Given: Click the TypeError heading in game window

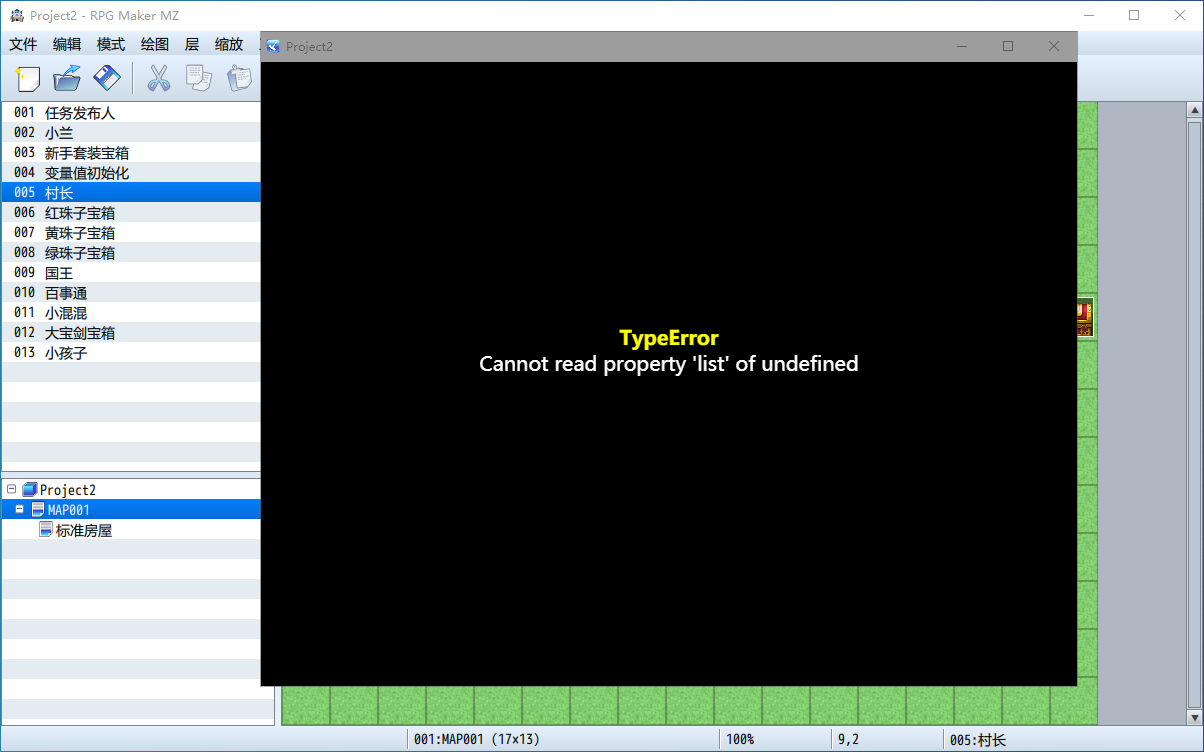Looking at the screenshot, I should [669, 338].
